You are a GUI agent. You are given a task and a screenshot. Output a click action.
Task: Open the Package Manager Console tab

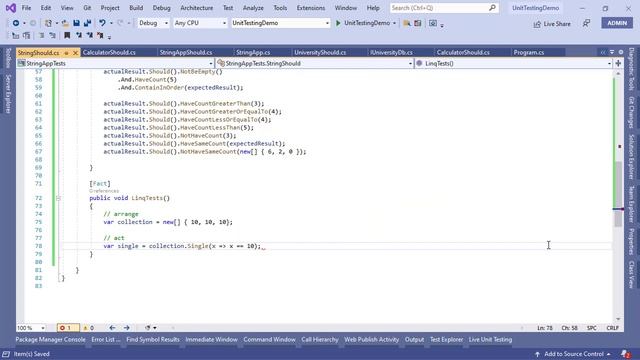coord(51,339)
